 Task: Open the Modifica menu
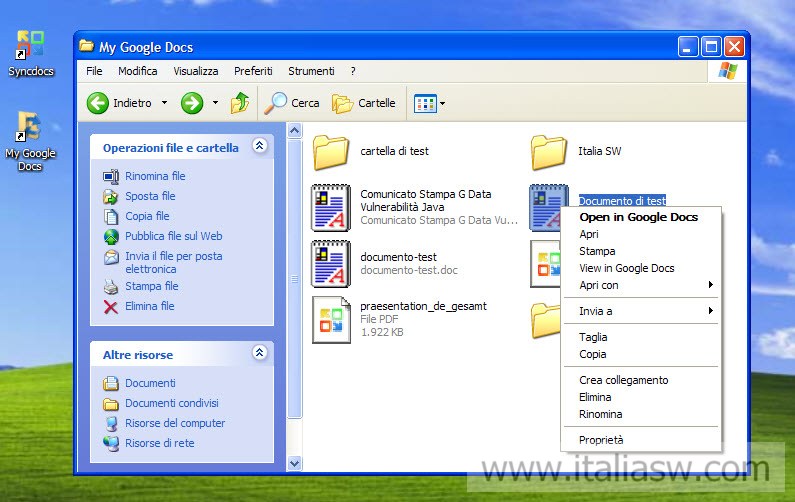tap(137, 71)
